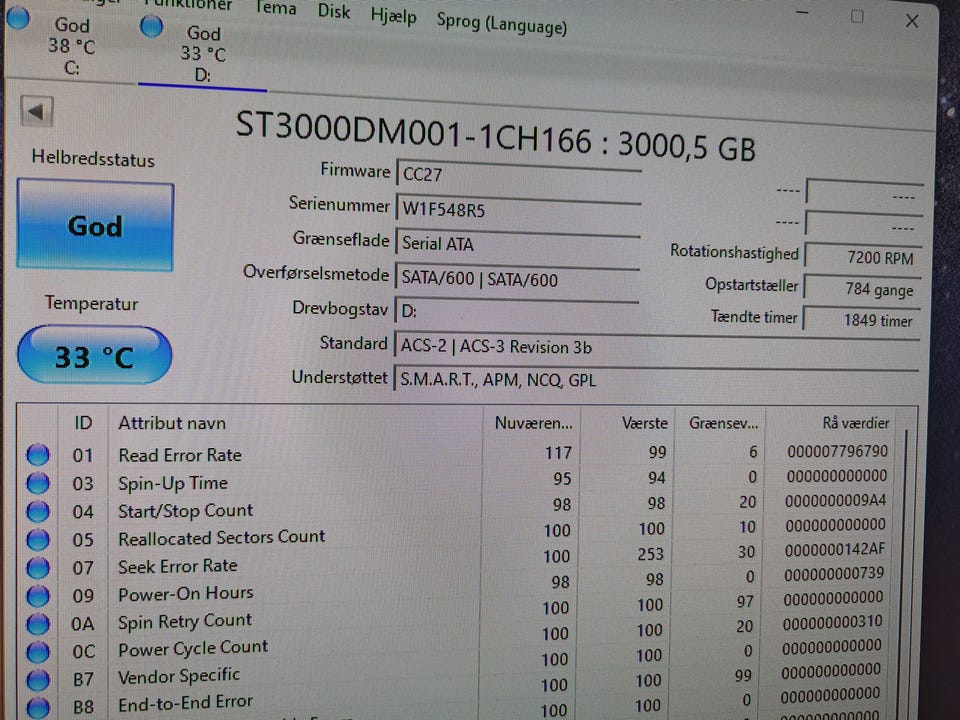Select the Spin-Up Time row text
This screenshot has width=960, height=720.
pos(173,483)
